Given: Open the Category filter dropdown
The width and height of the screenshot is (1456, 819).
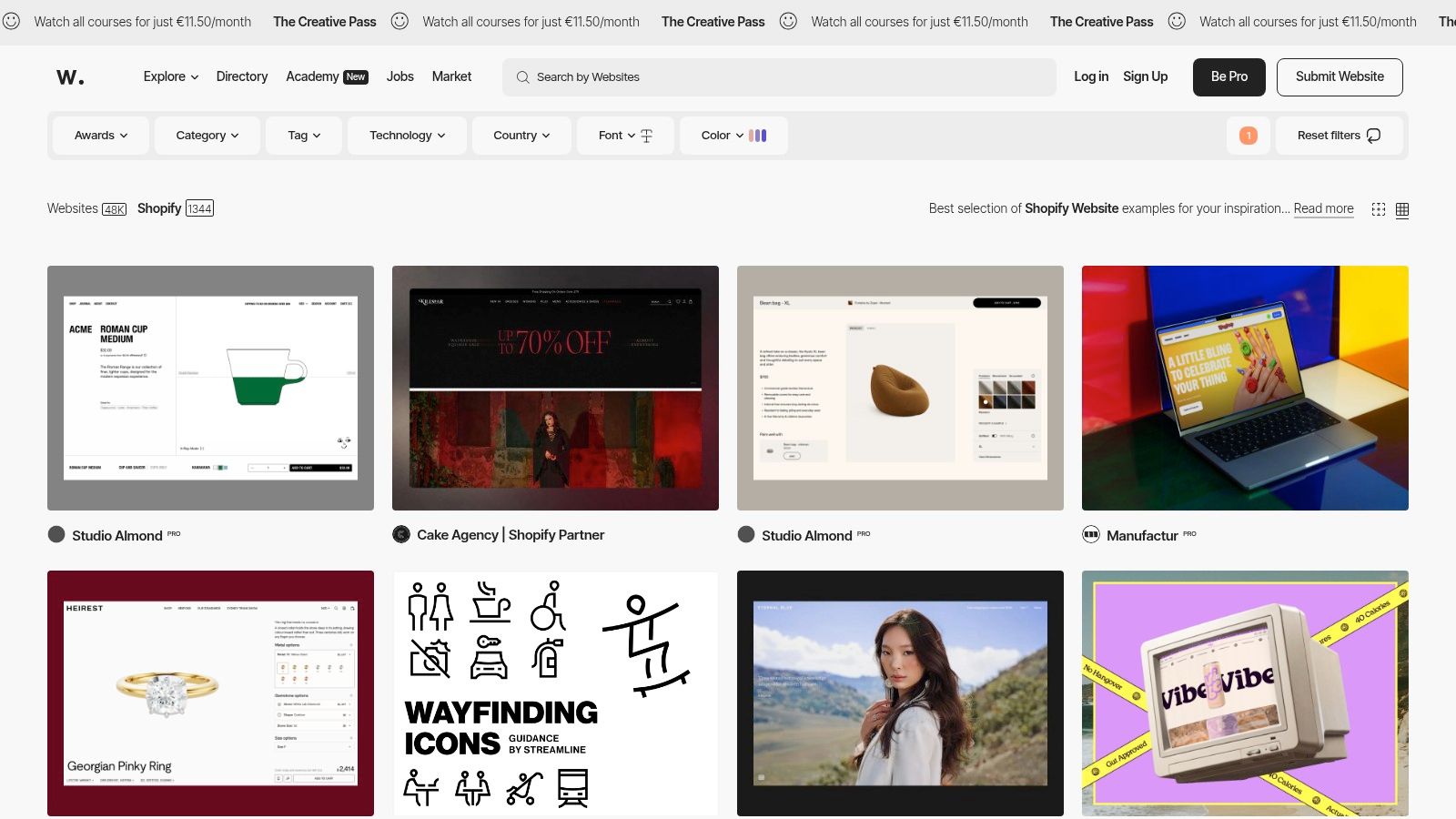Looking at the screenshot, I should 207,136.
